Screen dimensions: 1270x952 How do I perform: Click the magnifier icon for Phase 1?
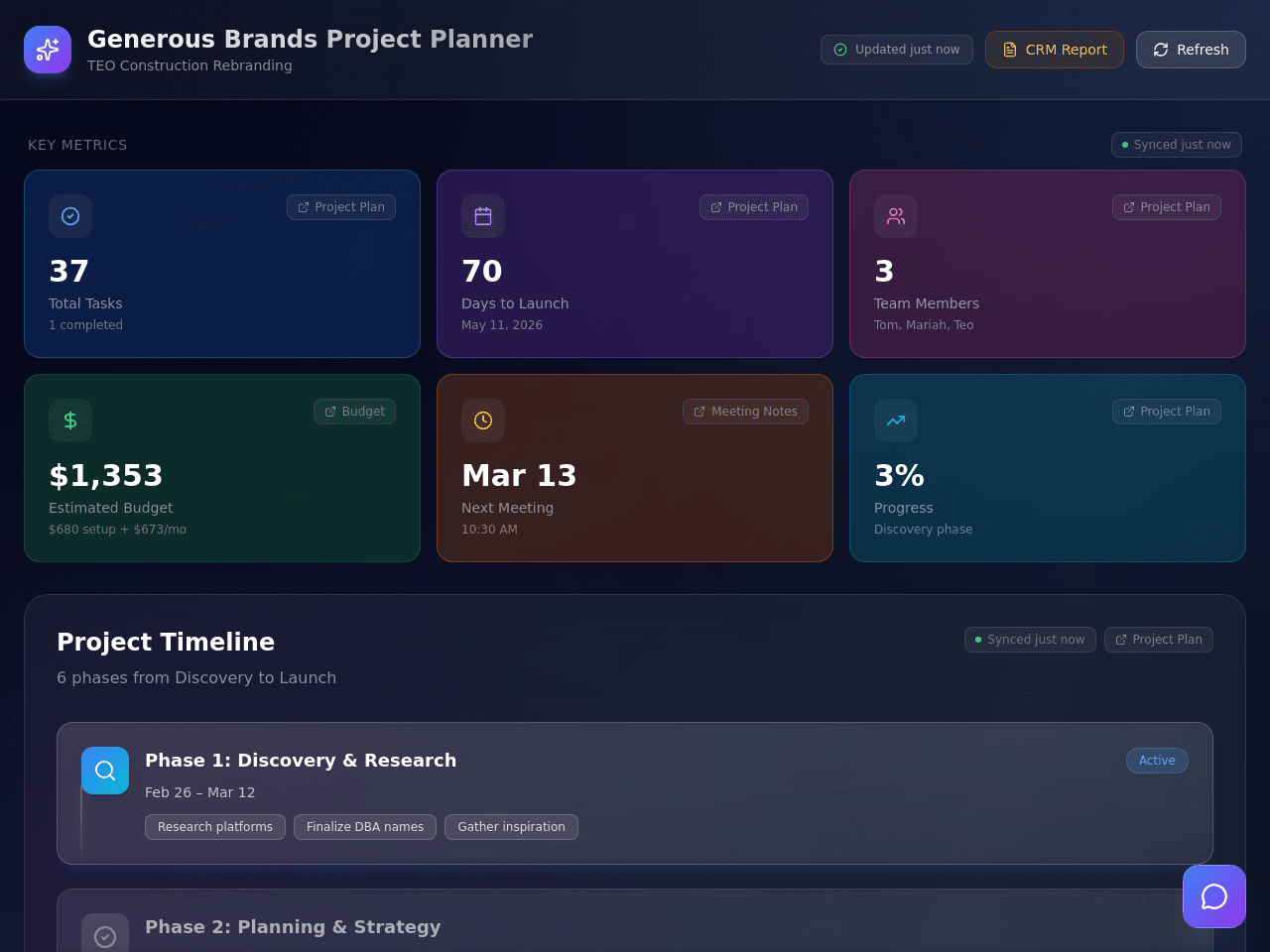tap(105, 771)
